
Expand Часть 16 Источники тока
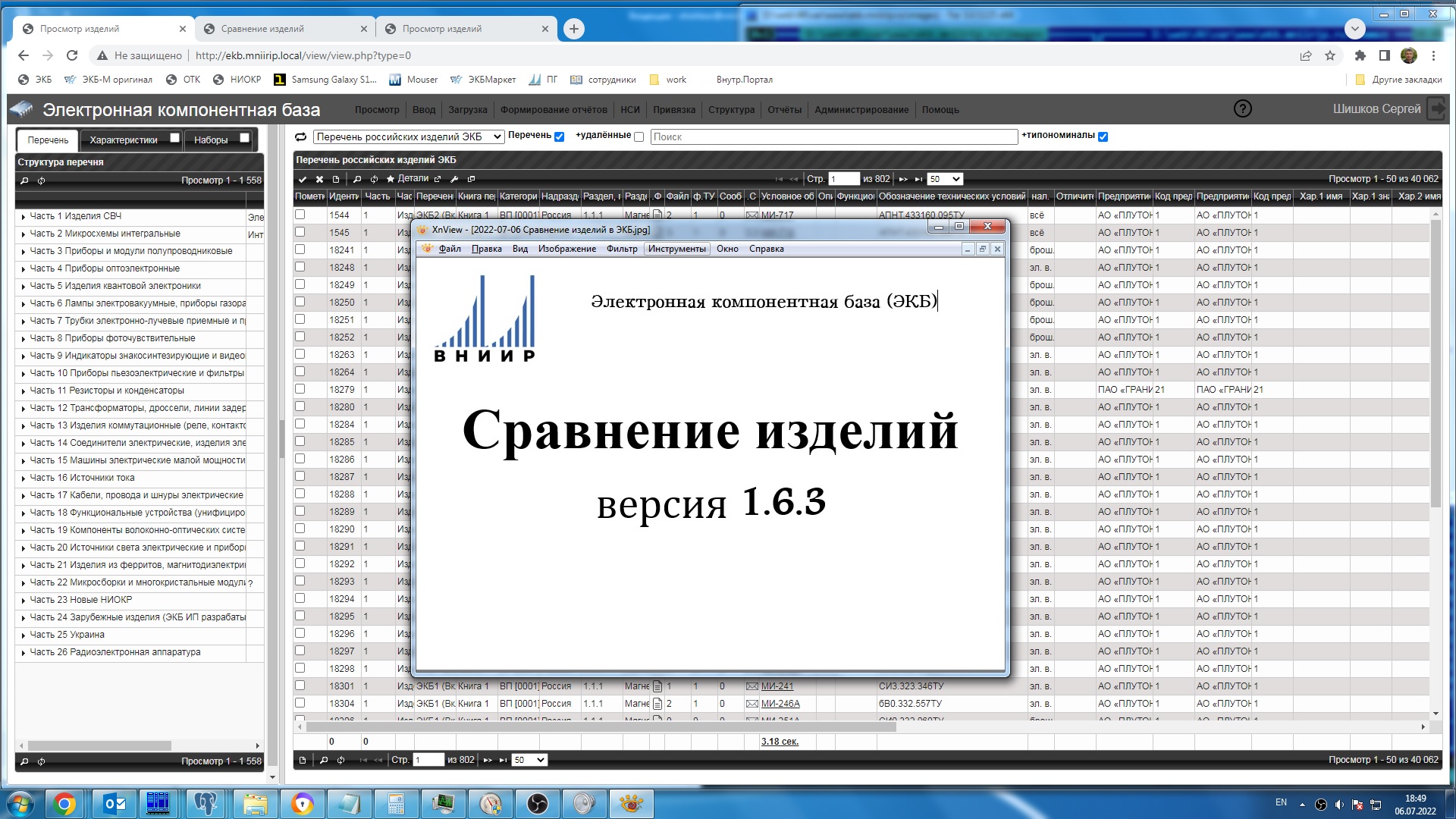(24, 479)
